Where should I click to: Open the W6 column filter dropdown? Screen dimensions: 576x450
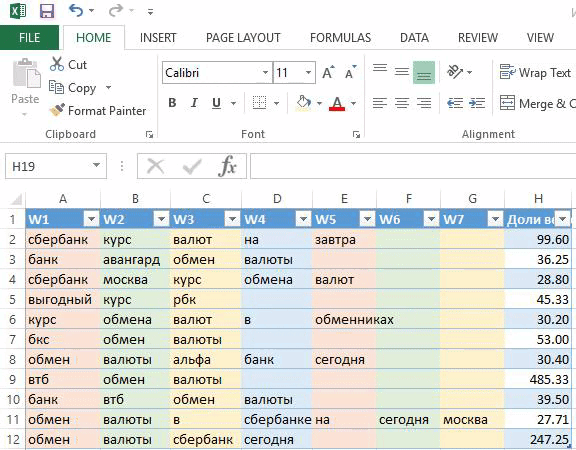[431, 220]
